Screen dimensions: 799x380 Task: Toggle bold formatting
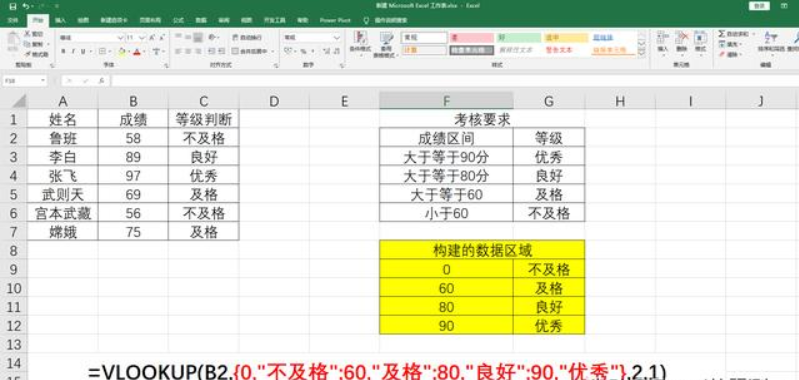pos(64,51)
